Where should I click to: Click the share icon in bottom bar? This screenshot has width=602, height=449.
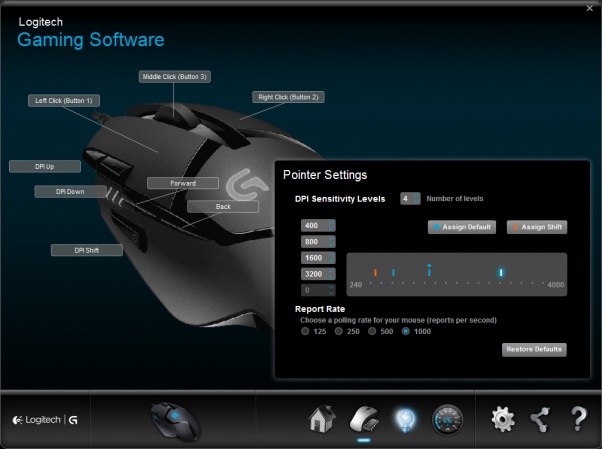click(x=540, y=418)
